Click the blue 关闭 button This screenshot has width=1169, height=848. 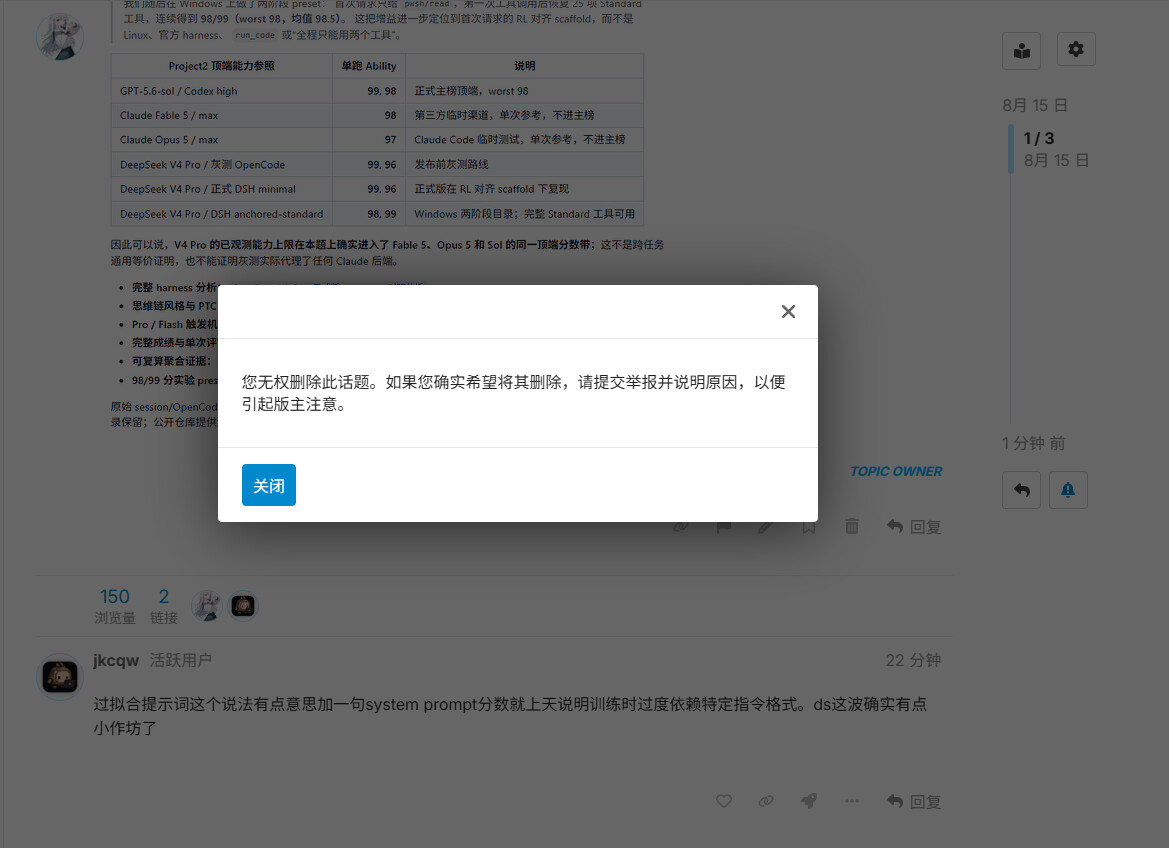click(268, 485)
